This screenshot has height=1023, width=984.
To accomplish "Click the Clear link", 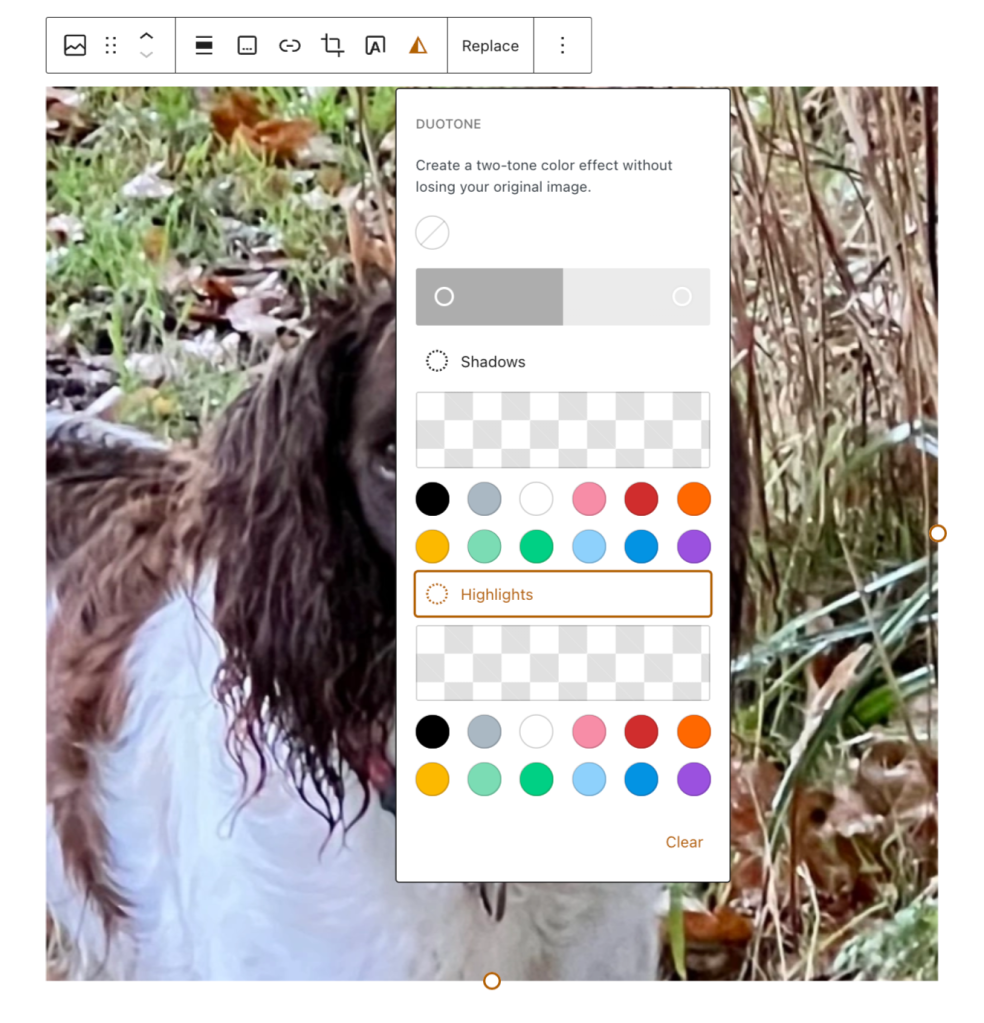I will click(x=684, y=842).
